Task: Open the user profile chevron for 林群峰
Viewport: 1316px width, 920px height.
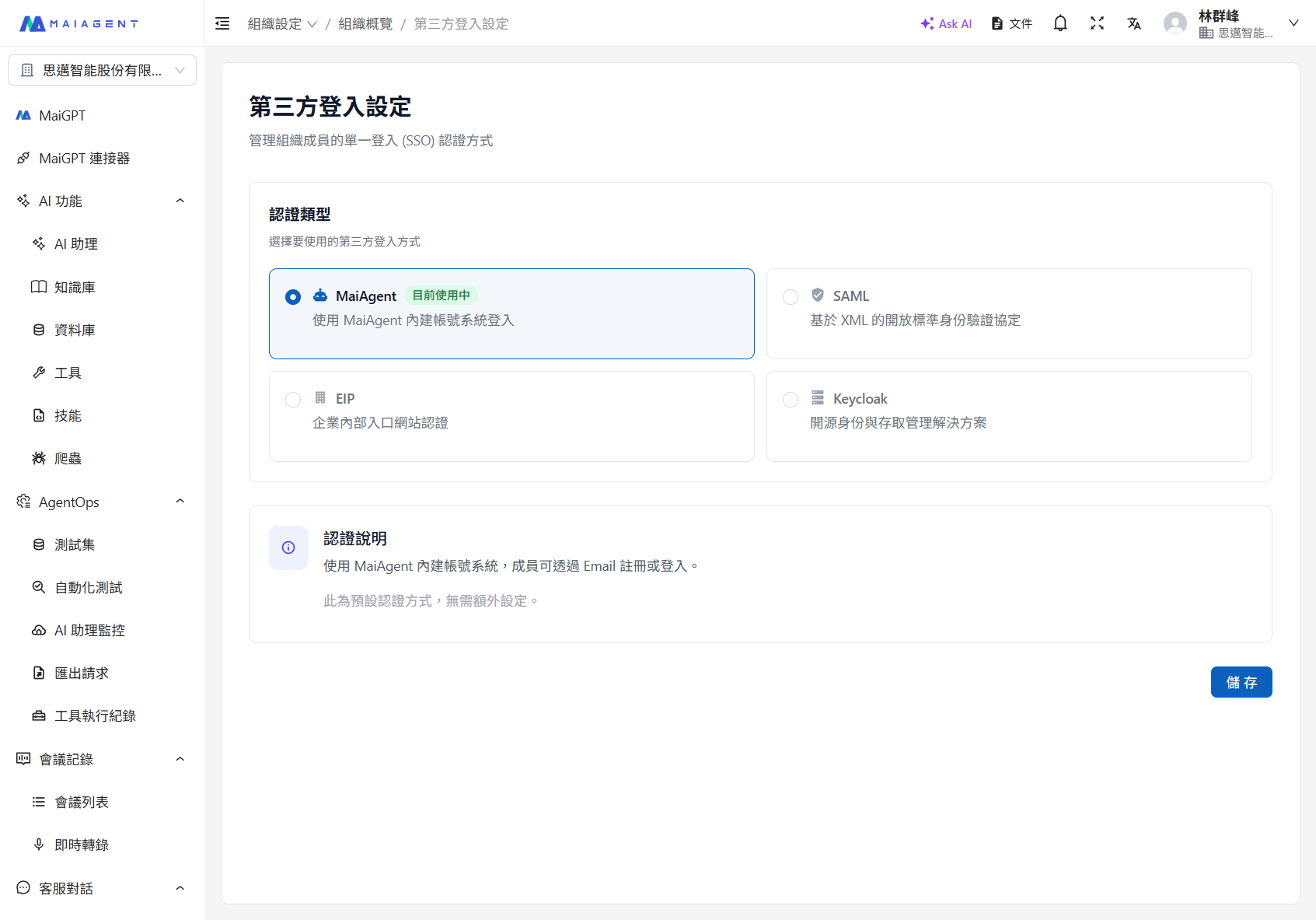Action: [1293, 23]
